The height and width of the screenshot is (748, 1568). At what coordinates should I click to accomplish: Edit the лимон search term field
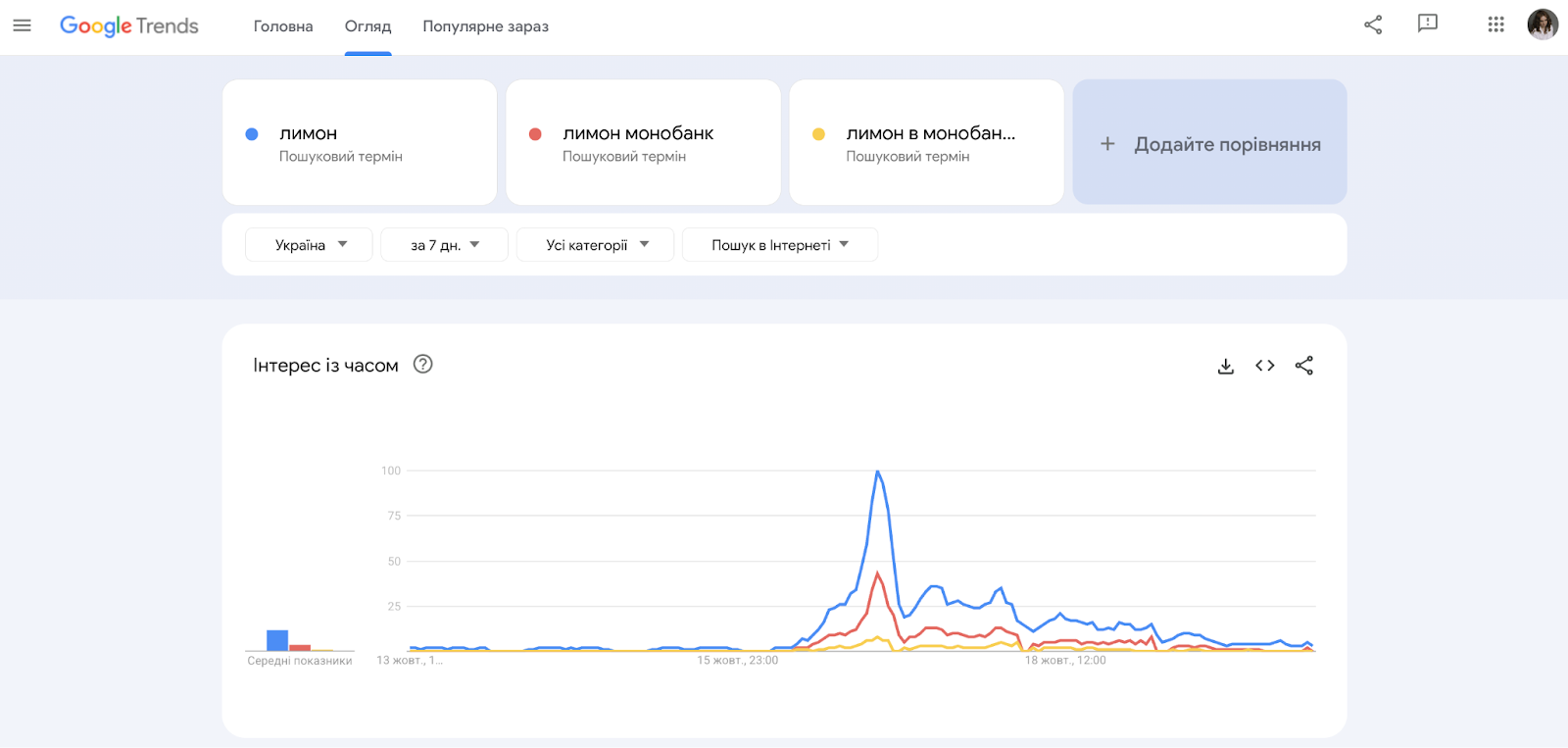pyautogui.click(x=309, y=133)
